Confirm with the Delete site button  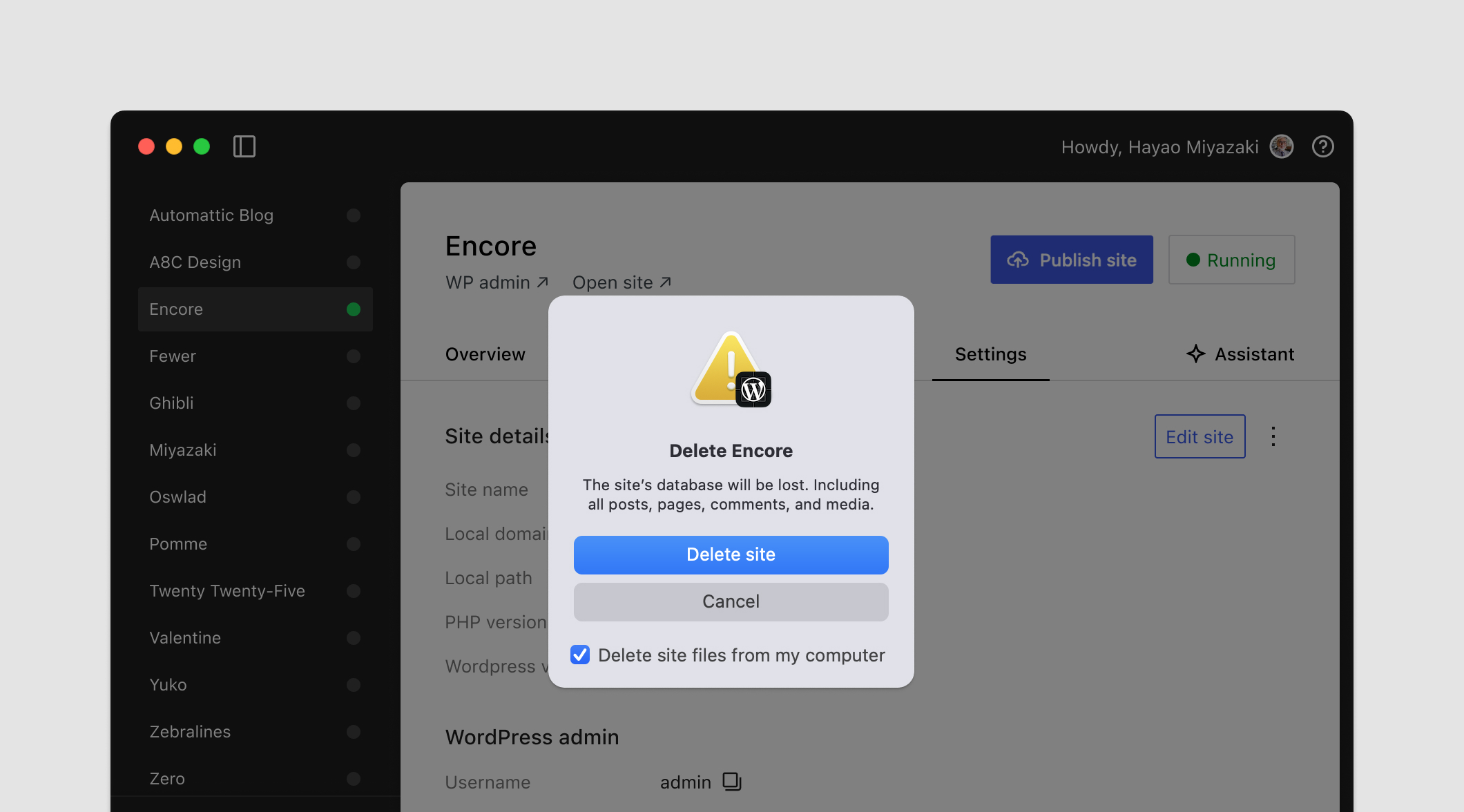coord(731,554)
